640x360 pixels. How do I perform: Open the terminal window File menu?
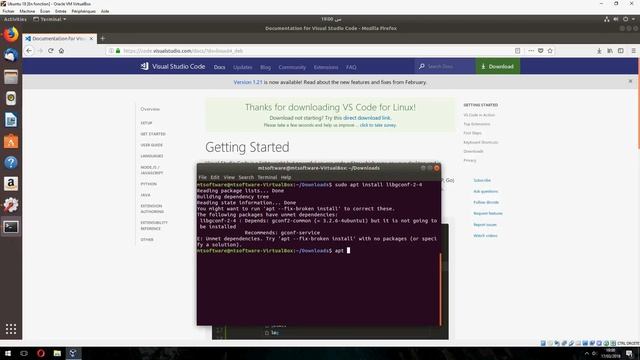(202, 177)
